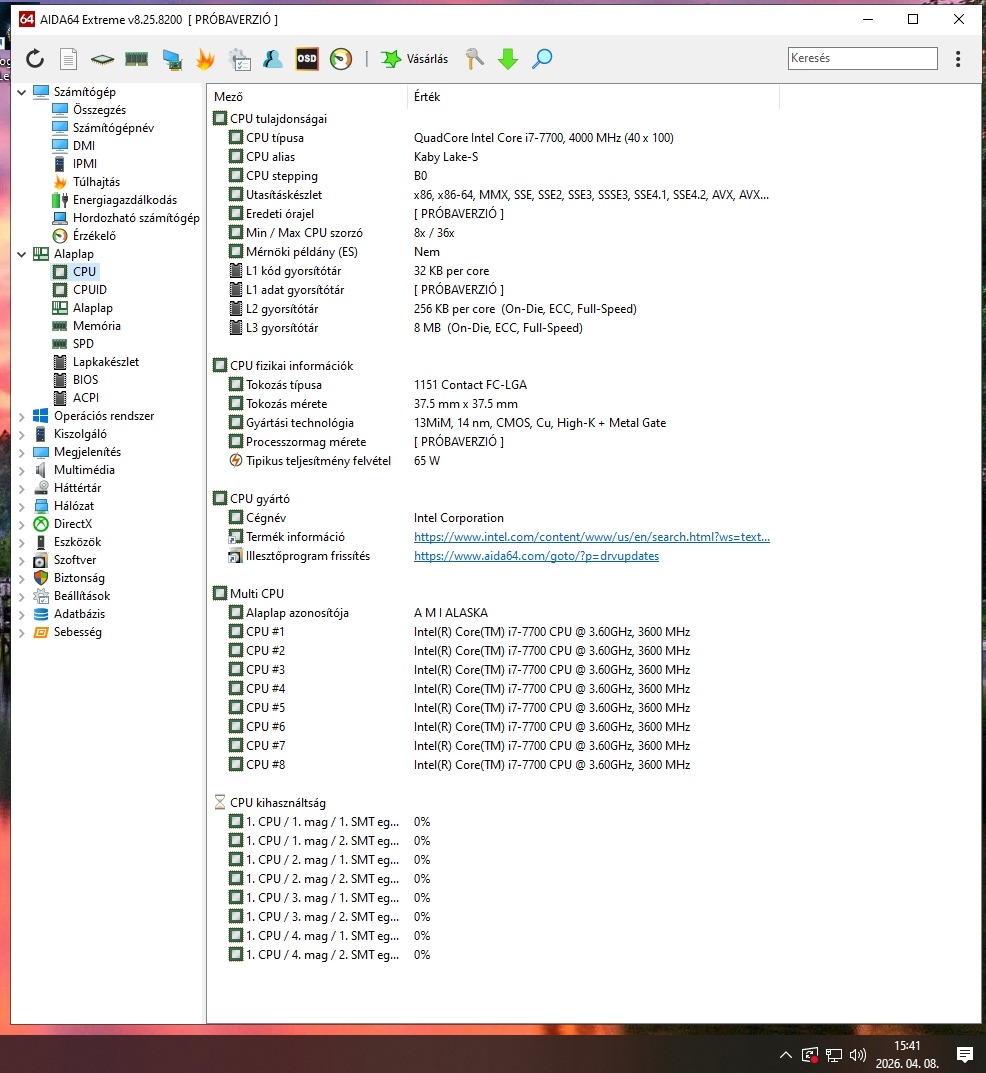Click the Beállítások gear icon
This screenshot has width=986, height=1073.
(x=41, y=596)
